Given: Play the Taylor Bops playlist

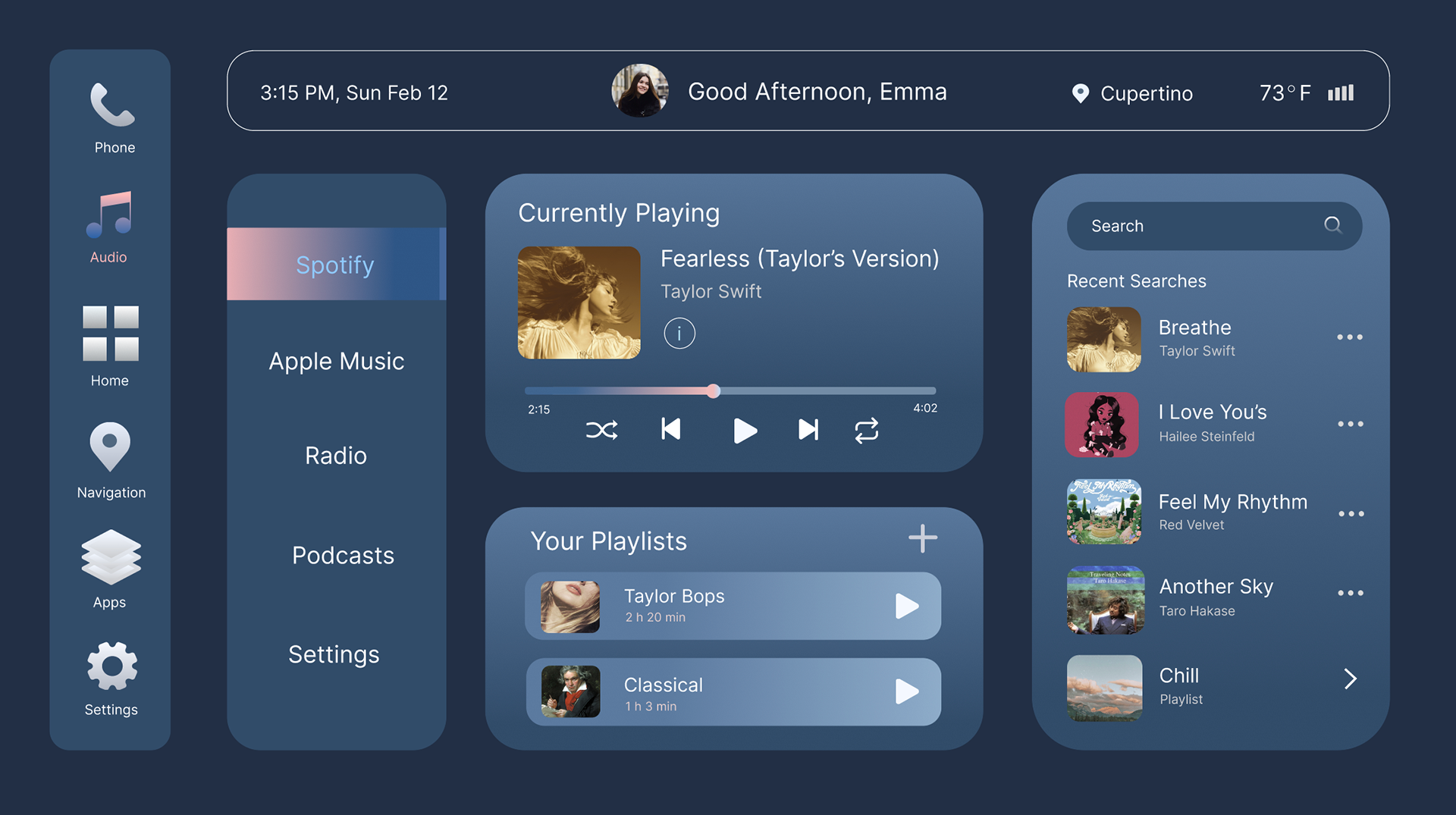Looking at the screenshot, I should click(x=907, y=606).
